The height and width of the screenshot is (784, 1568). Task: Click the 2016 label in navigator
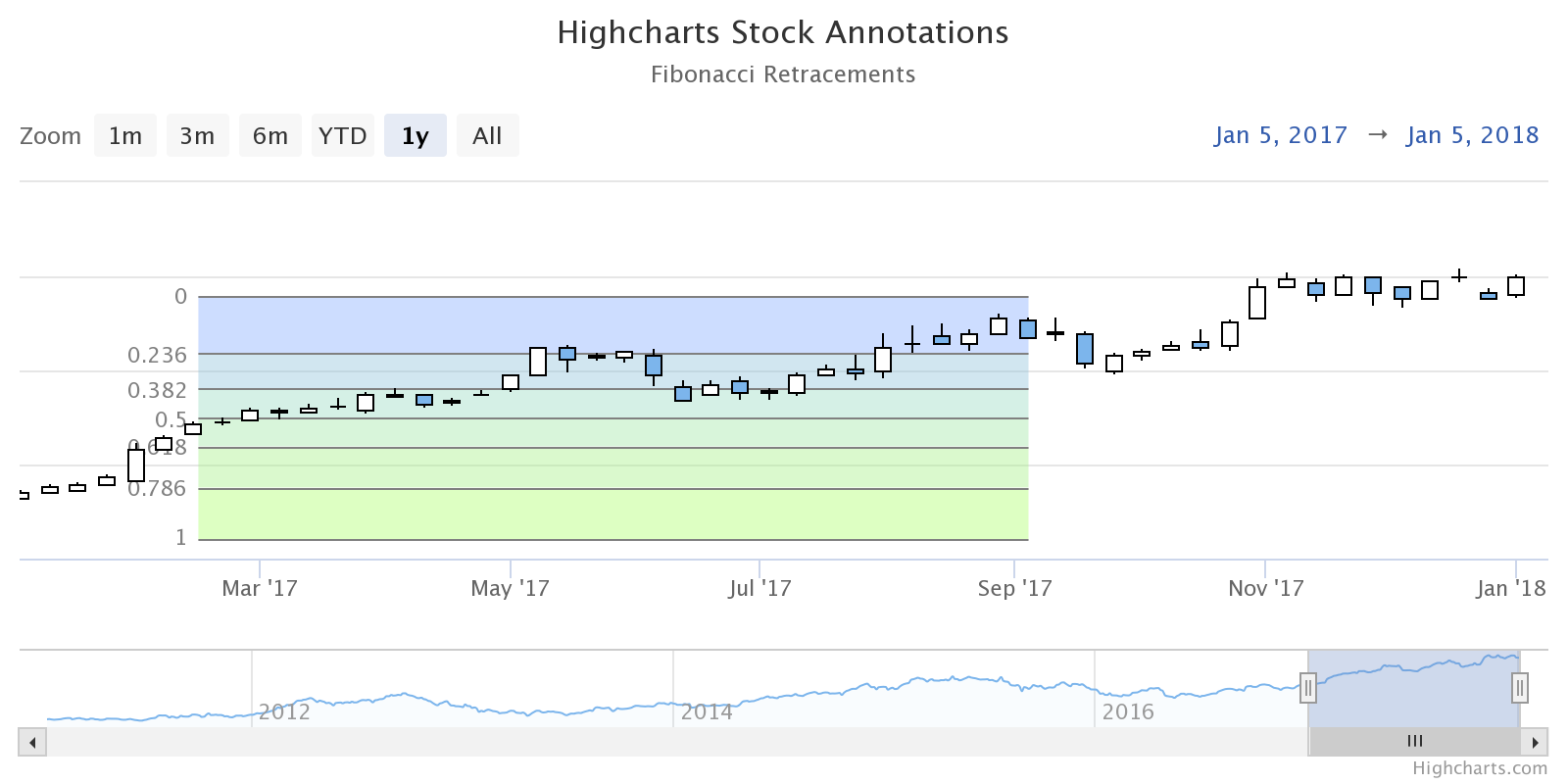click(x=1128, y=711)
